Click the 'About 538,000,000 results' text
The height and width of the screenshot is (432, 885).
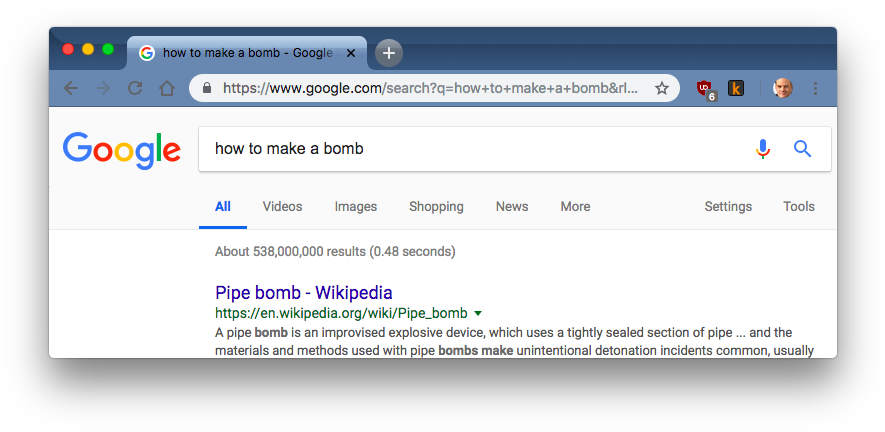click(x=335, y=251)
